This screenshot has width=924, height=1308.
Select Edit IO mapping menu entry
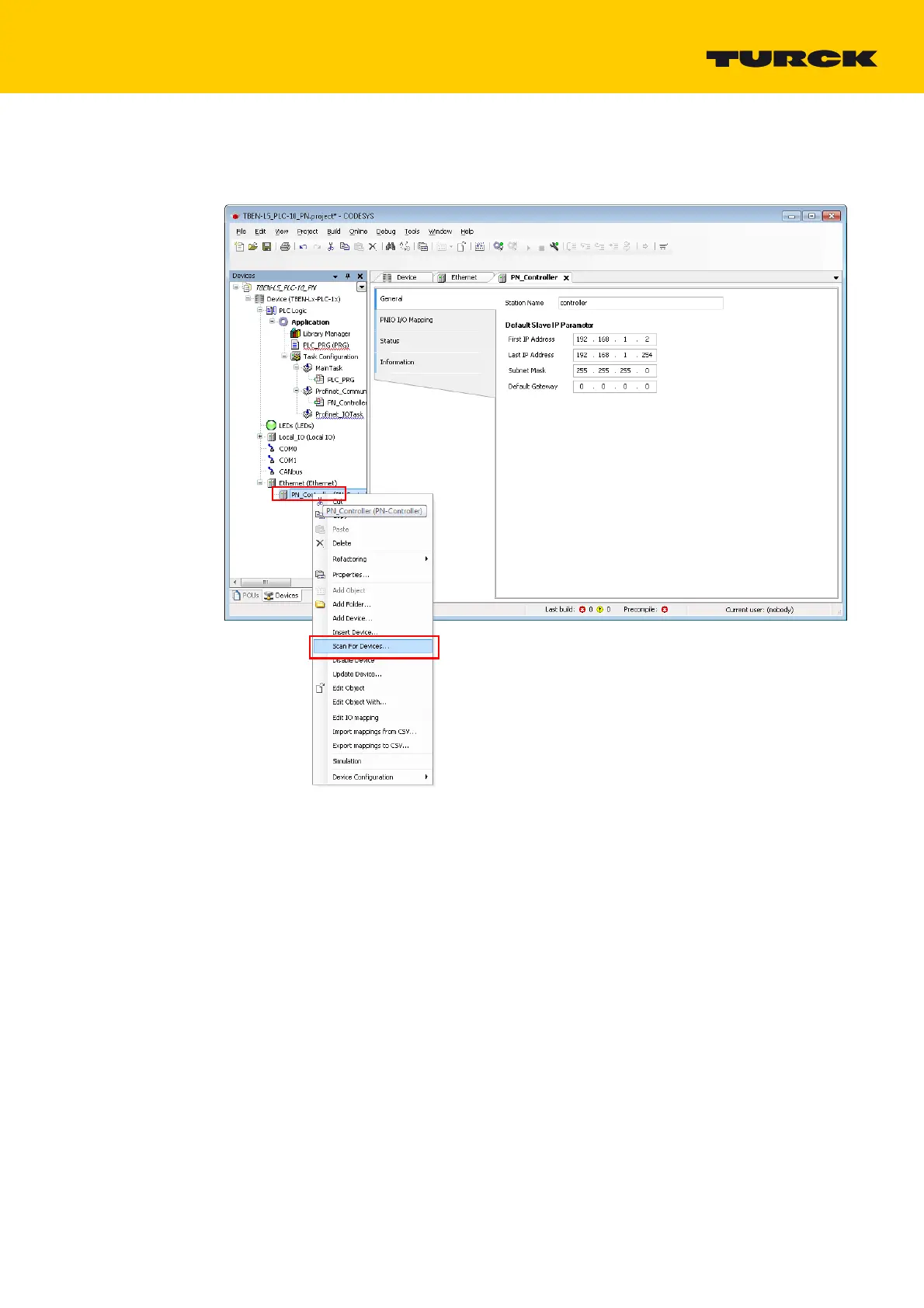pos(373,718)
